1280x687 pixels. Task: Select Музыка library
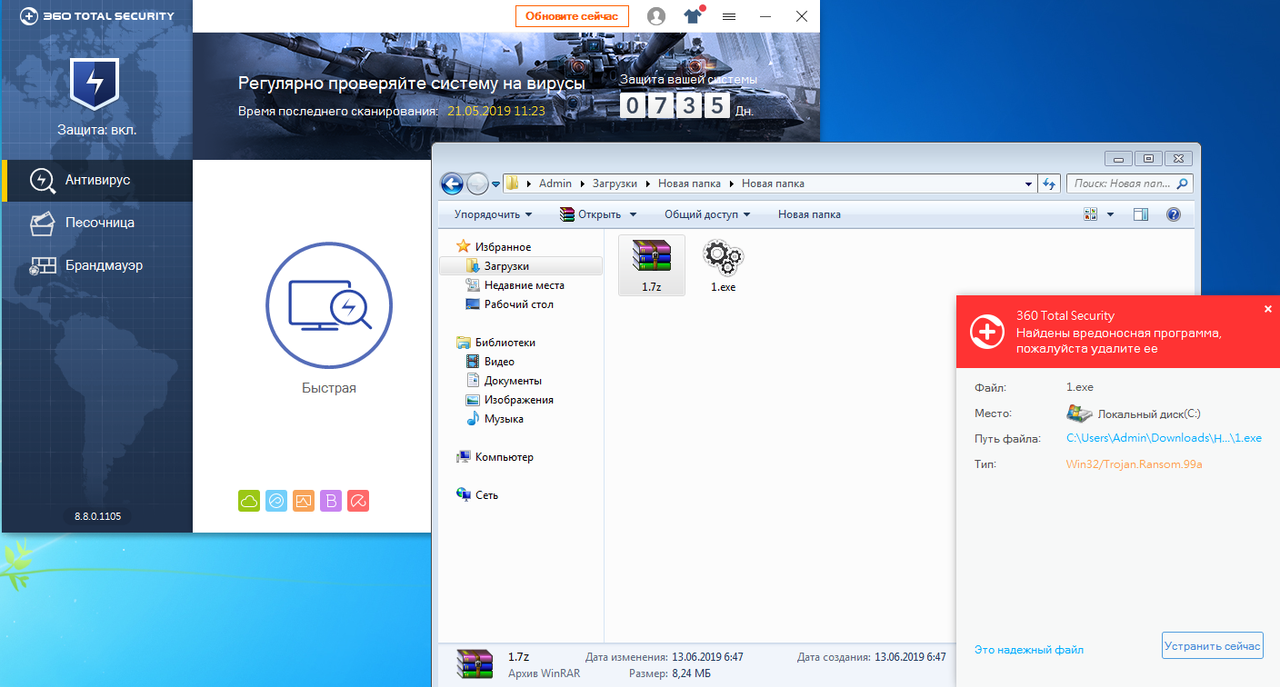(504, 419)
